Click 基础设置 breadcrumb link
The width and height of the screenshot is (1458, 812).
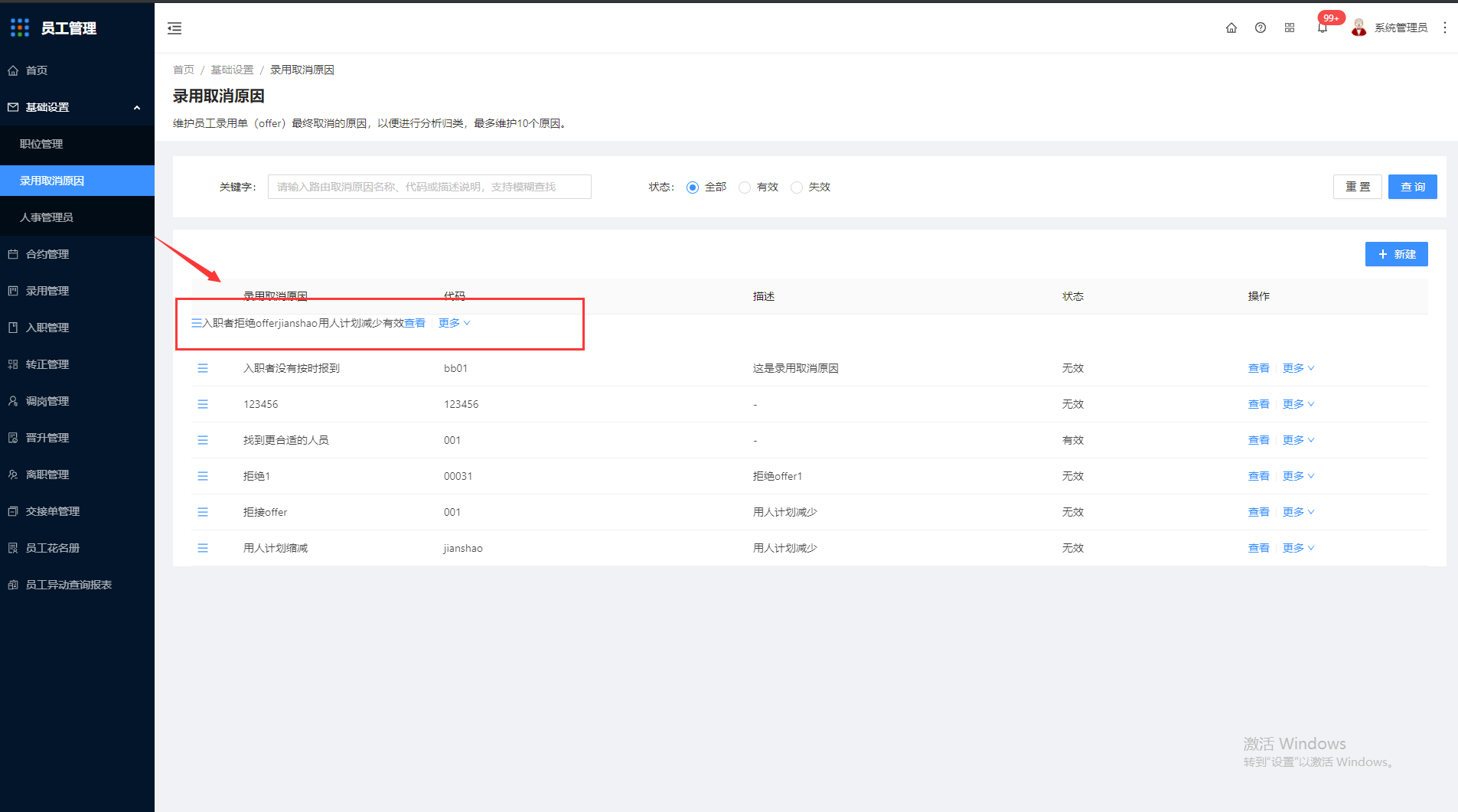pyautogui.click(x=232, y=70)
